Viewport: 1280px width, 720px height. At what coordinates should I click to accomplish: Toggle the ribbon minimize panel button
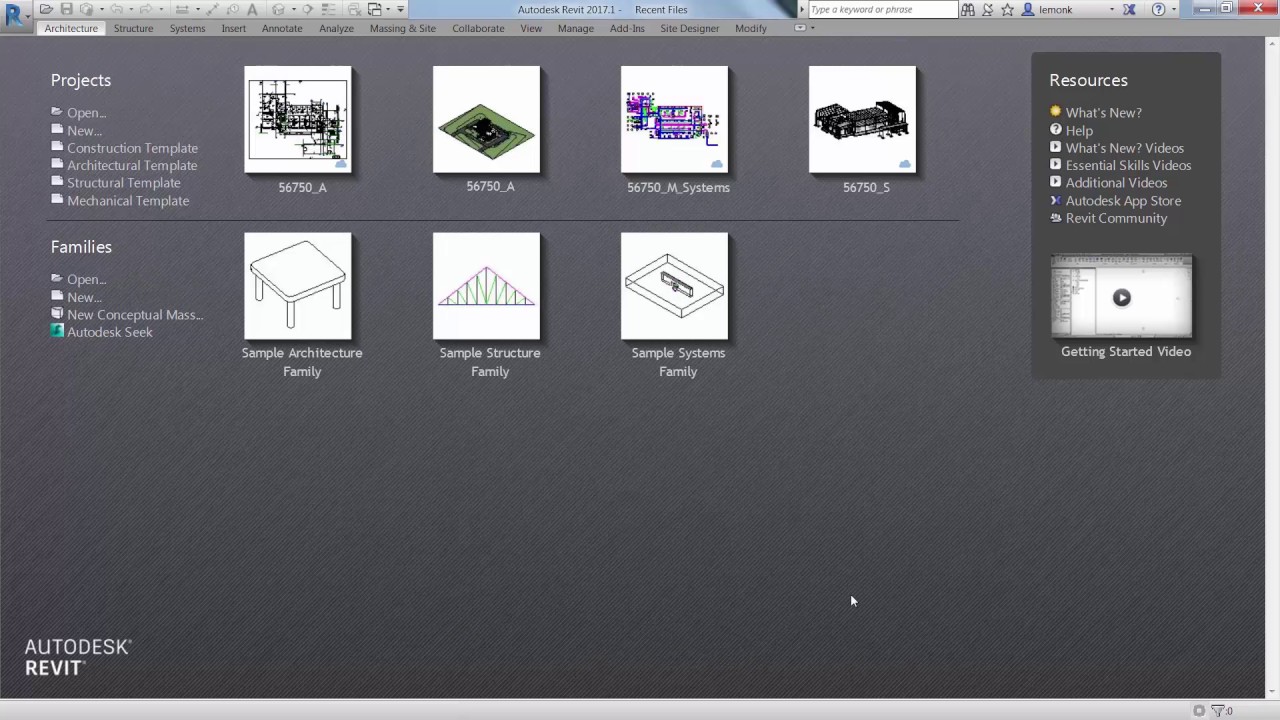[800, 28]
